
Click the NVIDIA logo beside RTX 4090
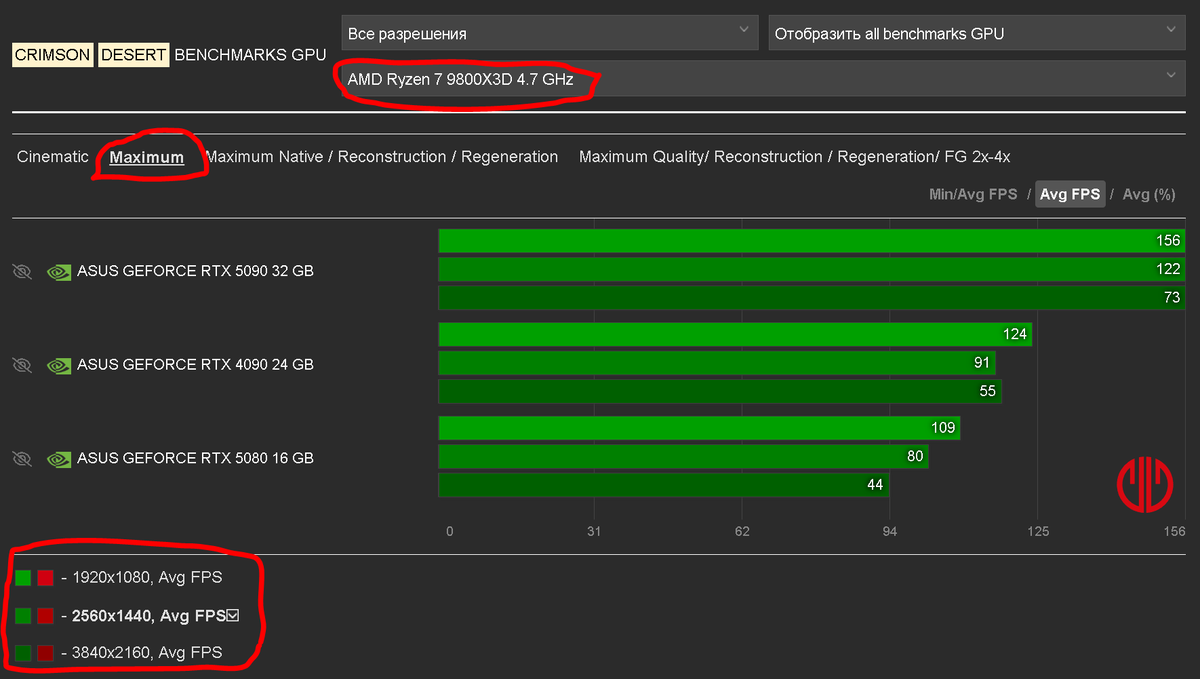(59, 365)
